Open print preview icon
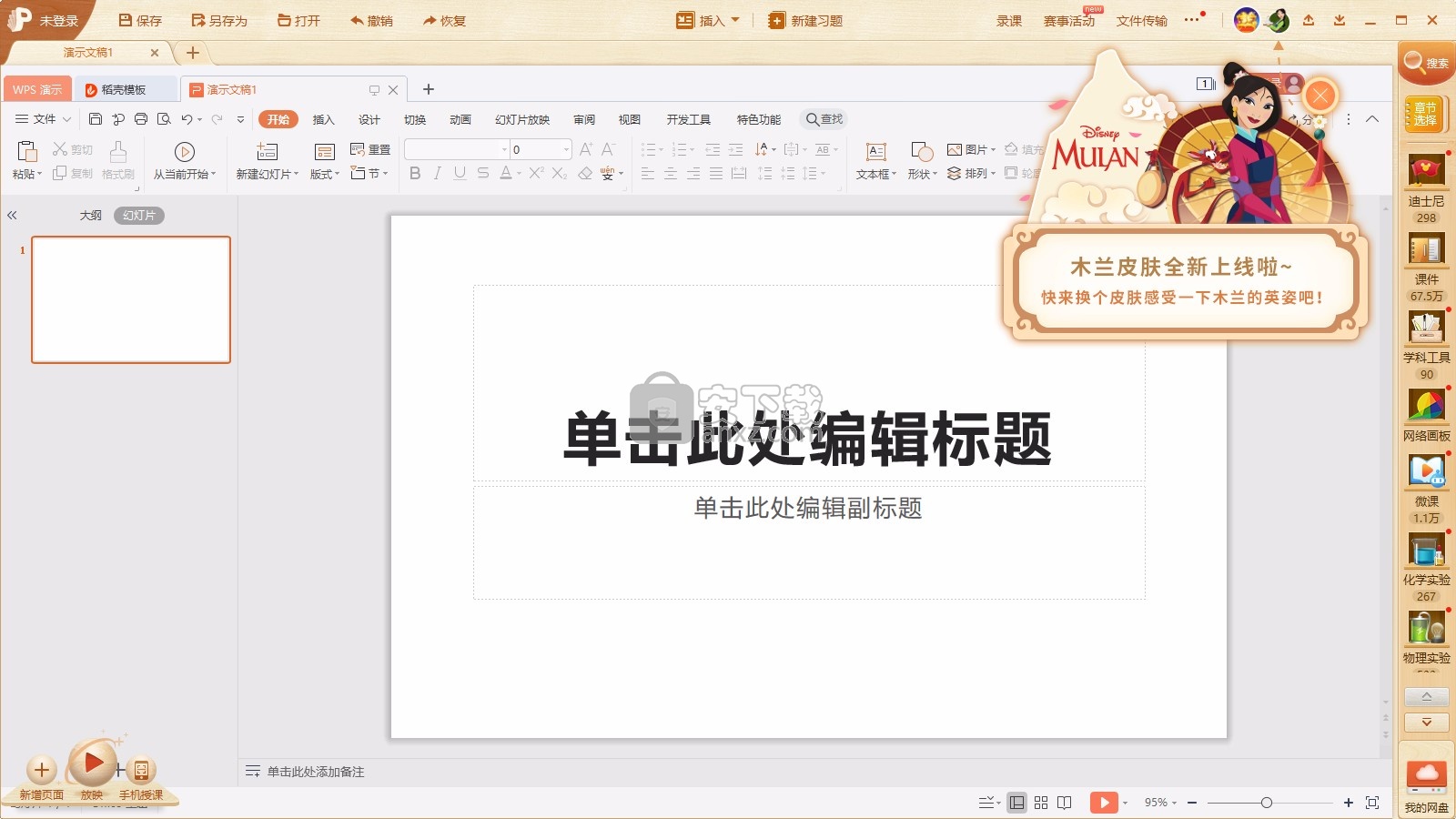 click(164, 119)
